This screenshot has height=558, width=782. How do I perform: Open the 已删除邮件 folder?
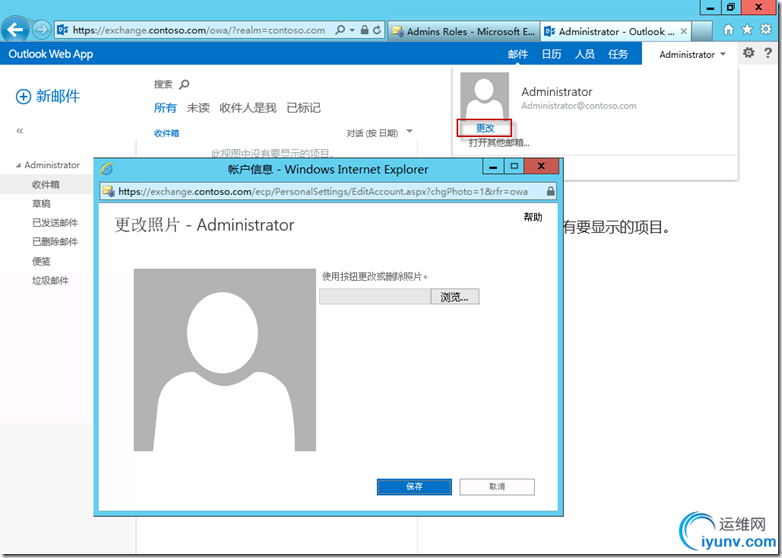click(55, 242)
